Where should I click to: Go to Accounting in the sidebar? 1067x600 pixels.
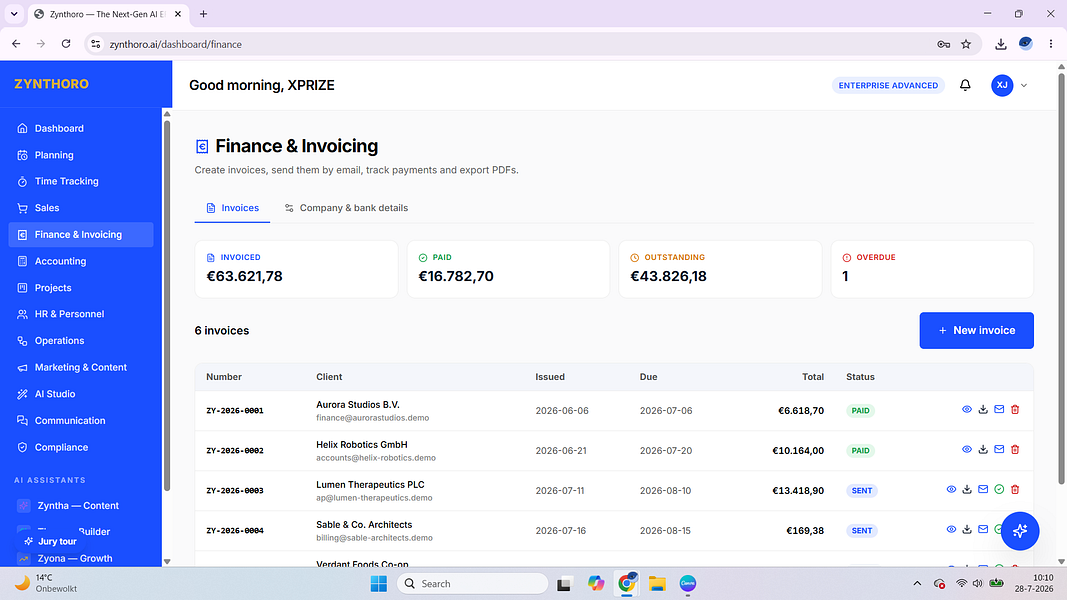point(81,261)
